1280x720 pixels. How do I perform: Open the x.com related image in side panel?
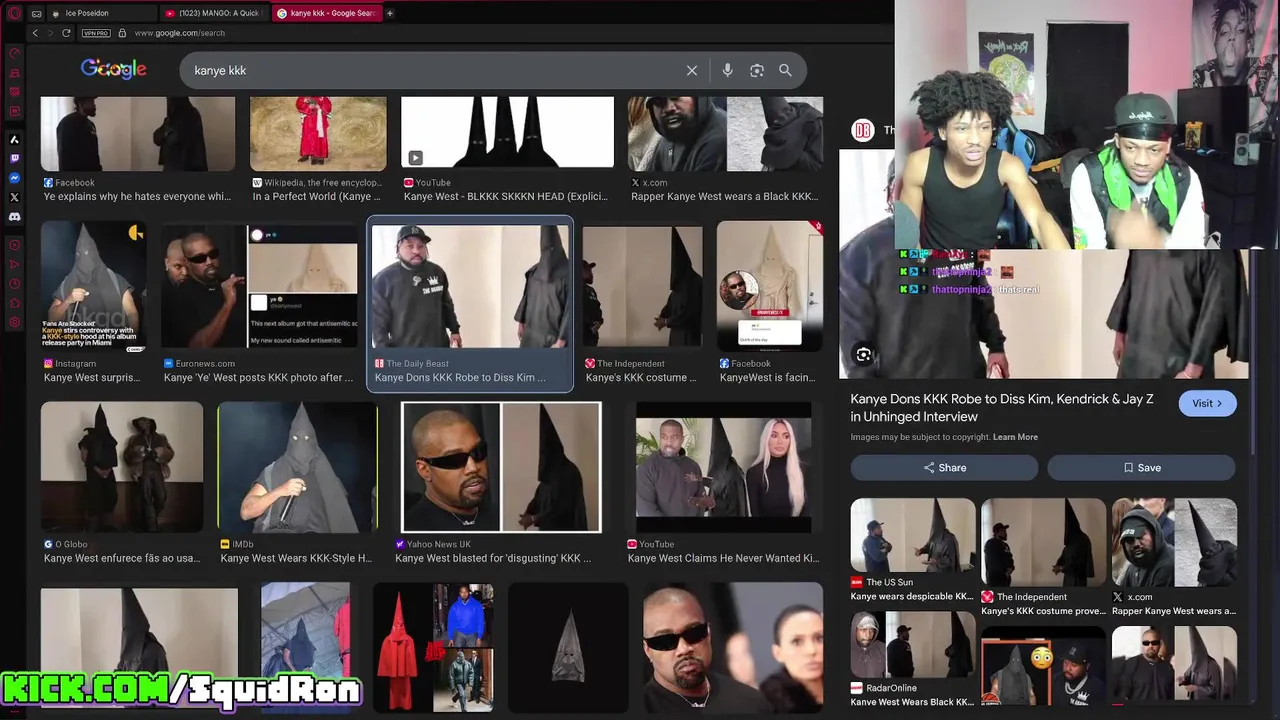pos(1174,542)
